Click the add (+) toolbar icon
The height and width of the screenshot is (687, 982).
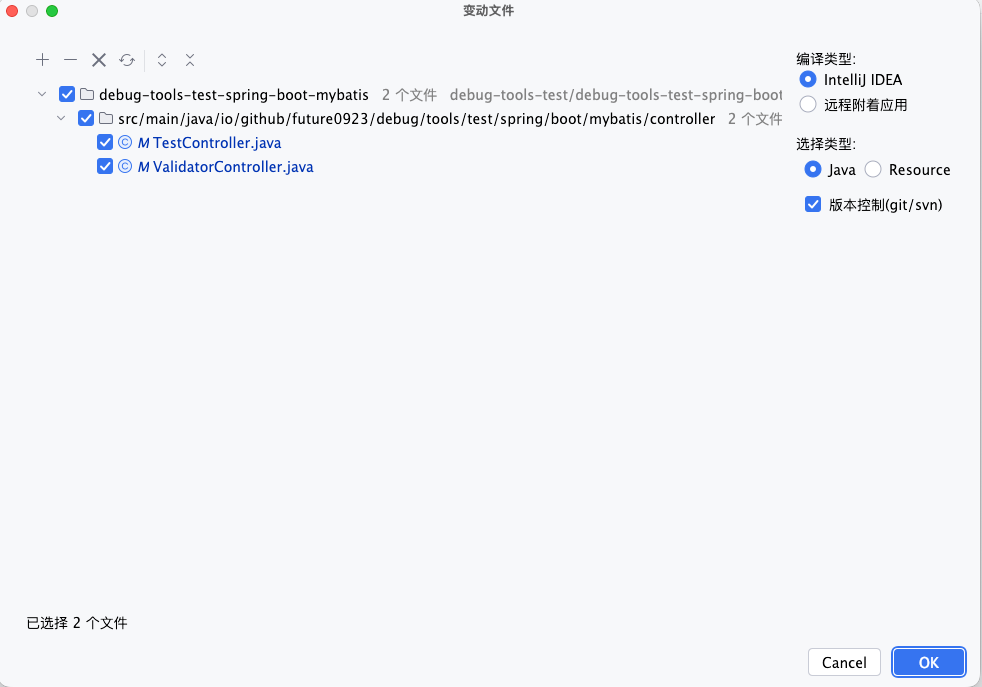click(x=43, y=60)
